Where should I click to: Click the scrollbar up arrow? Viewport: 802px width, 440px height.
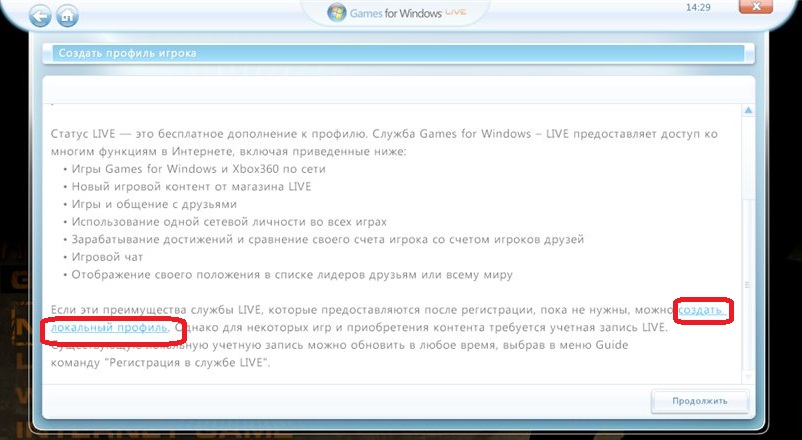[x=748, y=111]
